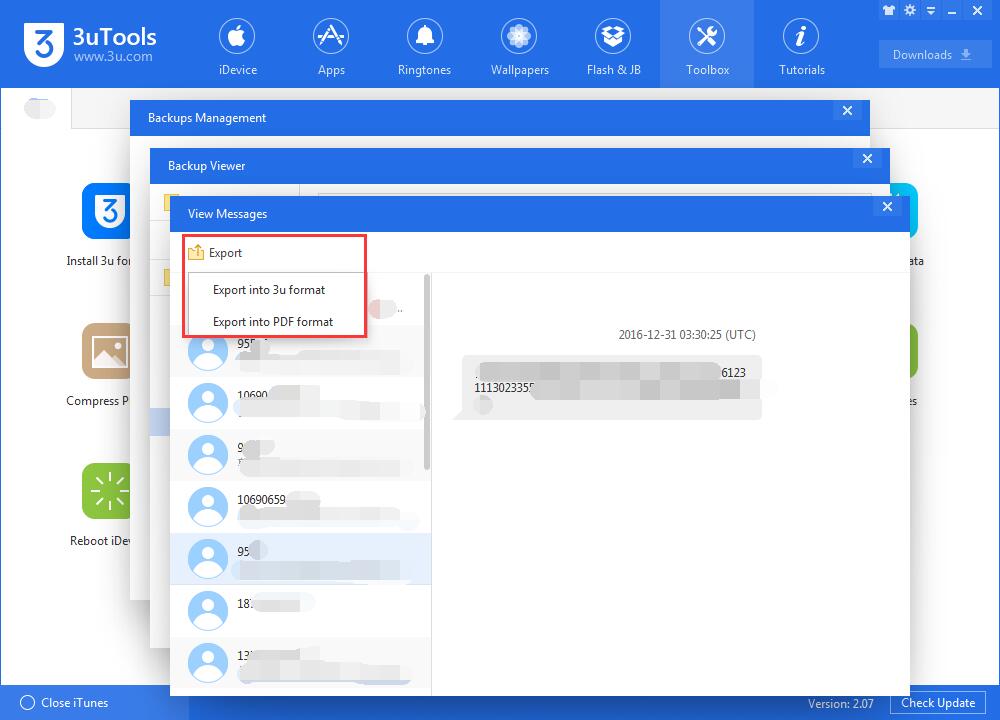
Task: Click the Version: 2.07 label
Action: tap(841, 703)
